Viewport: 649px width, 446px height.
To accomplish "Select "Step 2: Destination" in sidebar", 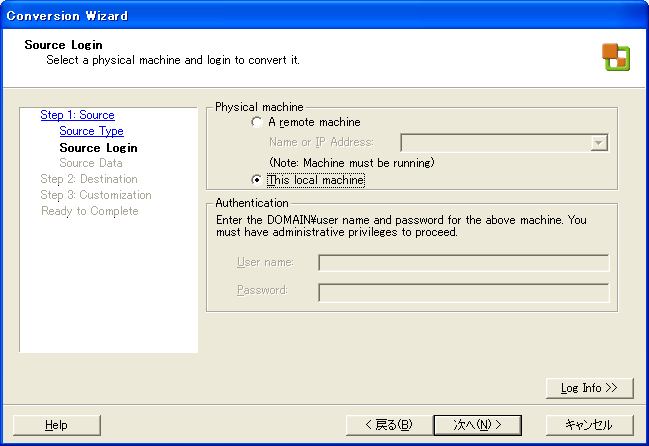I will click(x=89, y=179).
